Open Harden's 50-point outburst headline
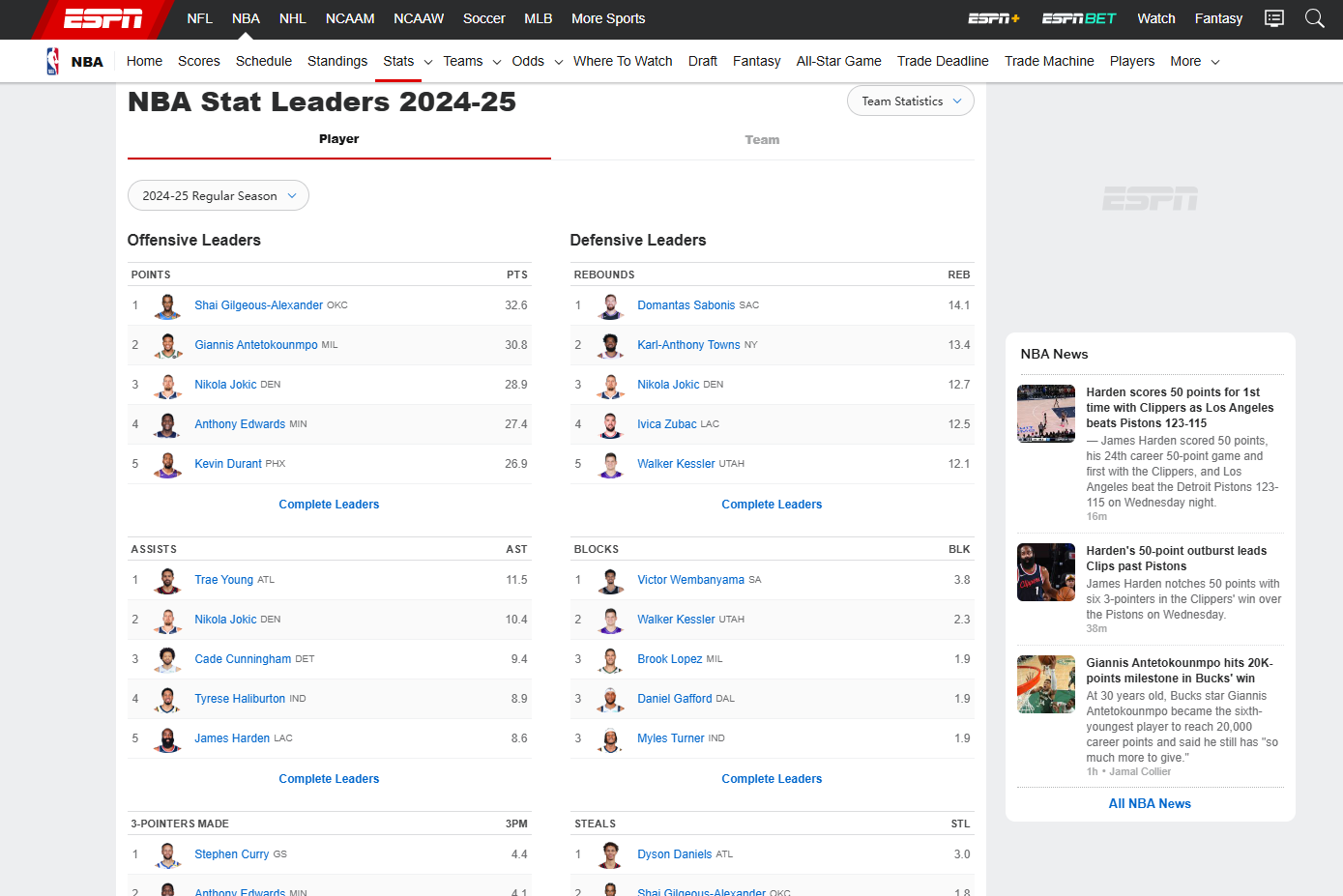The height and width of the screenshot is (896, 1343). click(x=1176, y=559)
